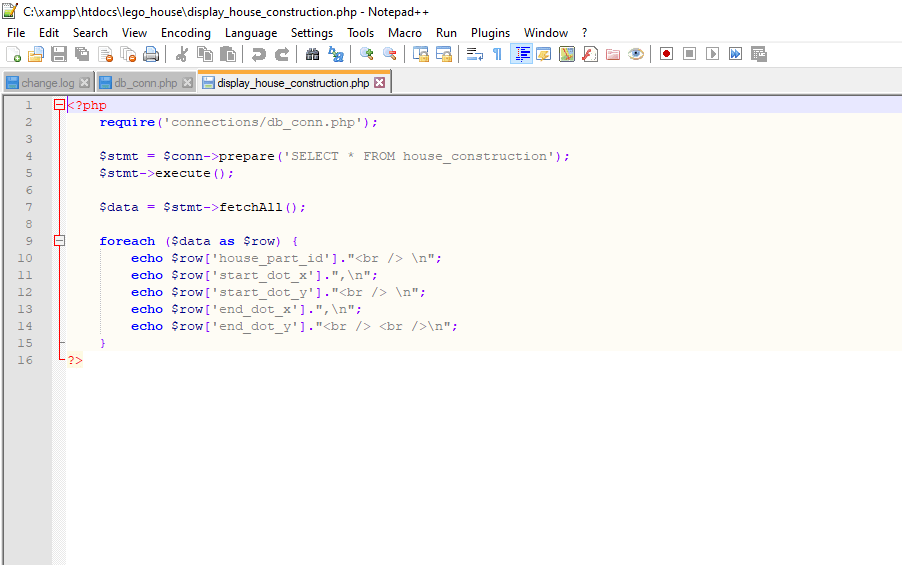Collapse the foreach block fold marker
This screenshot has height=565, width=902.
[x=59, y=241]
